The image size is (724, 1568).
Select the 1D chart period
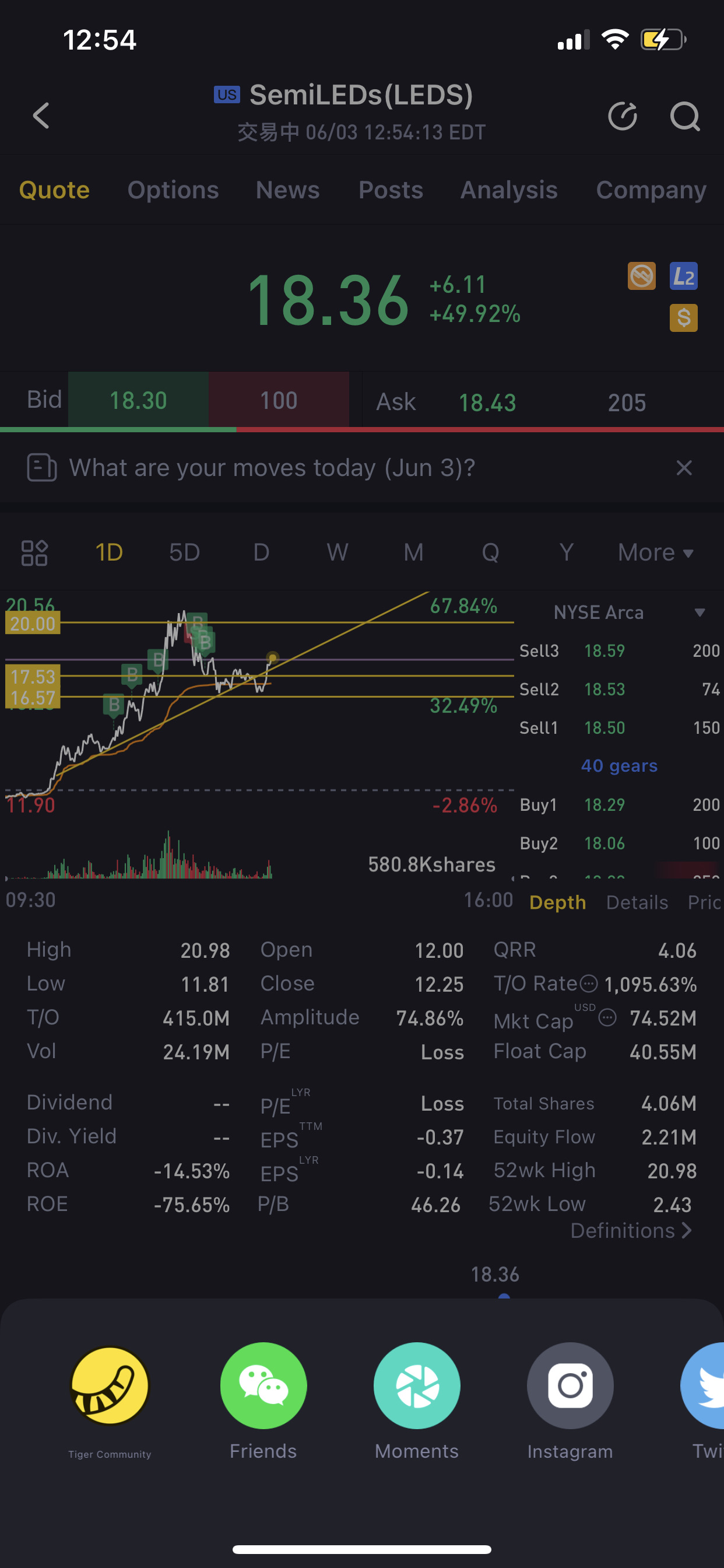[x=109, y=552]
